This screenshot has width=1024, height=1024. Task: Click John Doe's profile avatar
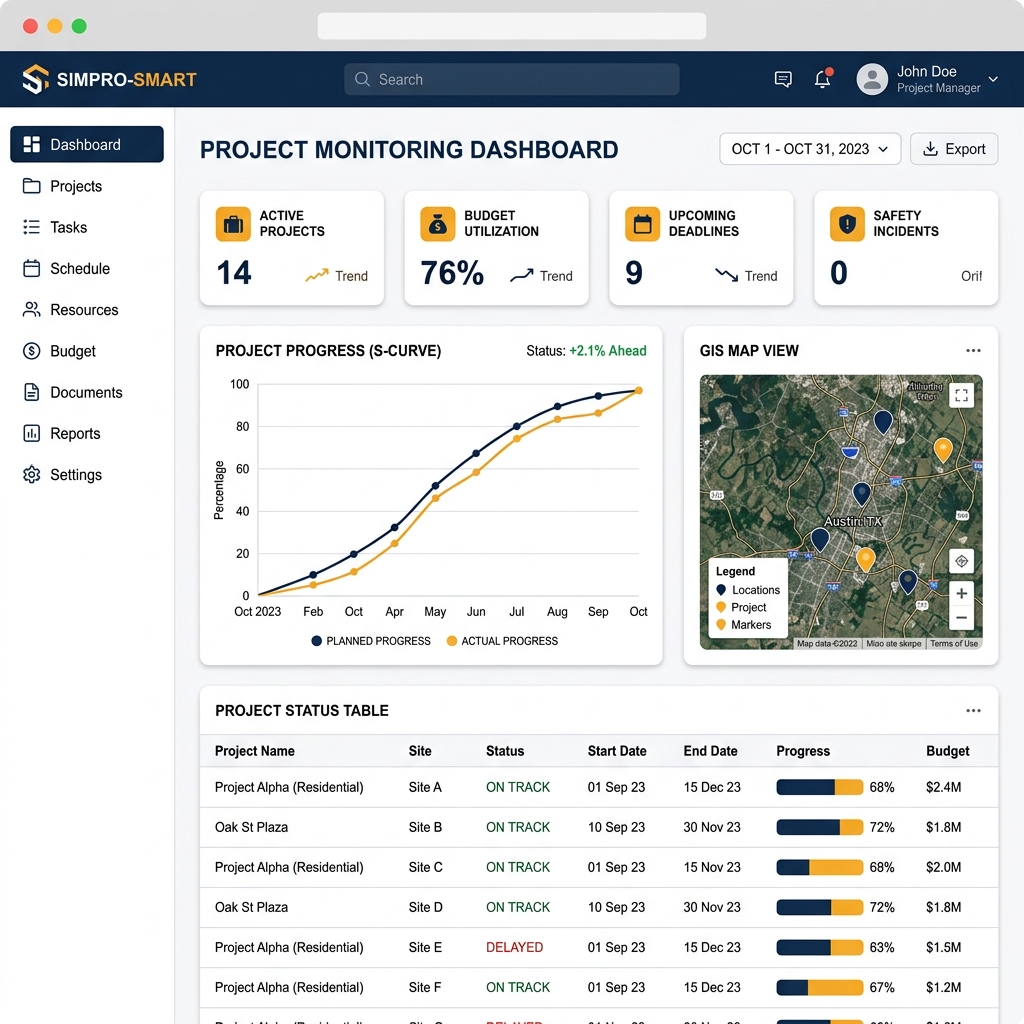click(872, 79)
